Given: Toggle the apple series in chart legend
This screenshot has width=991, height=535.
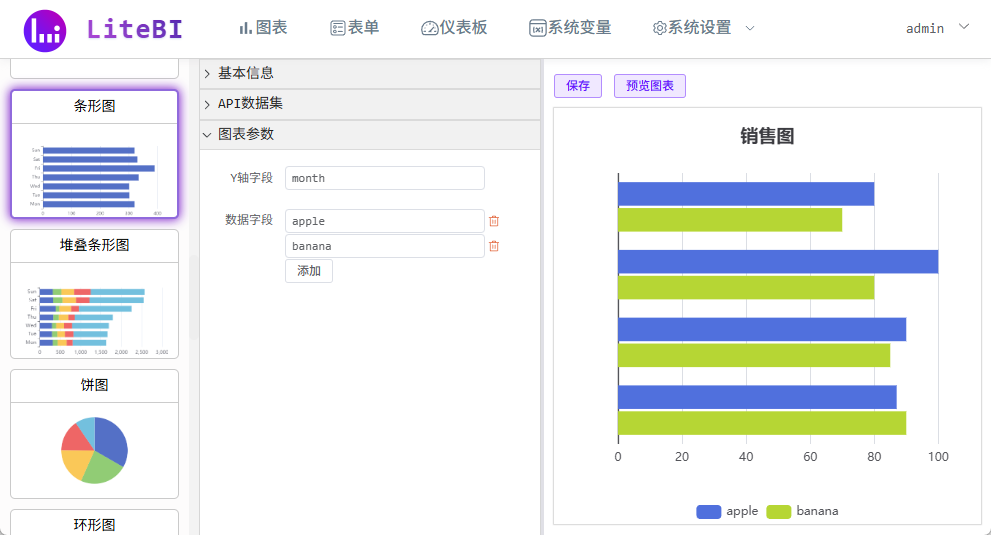Looking at the screenshot, I should 727,511.
